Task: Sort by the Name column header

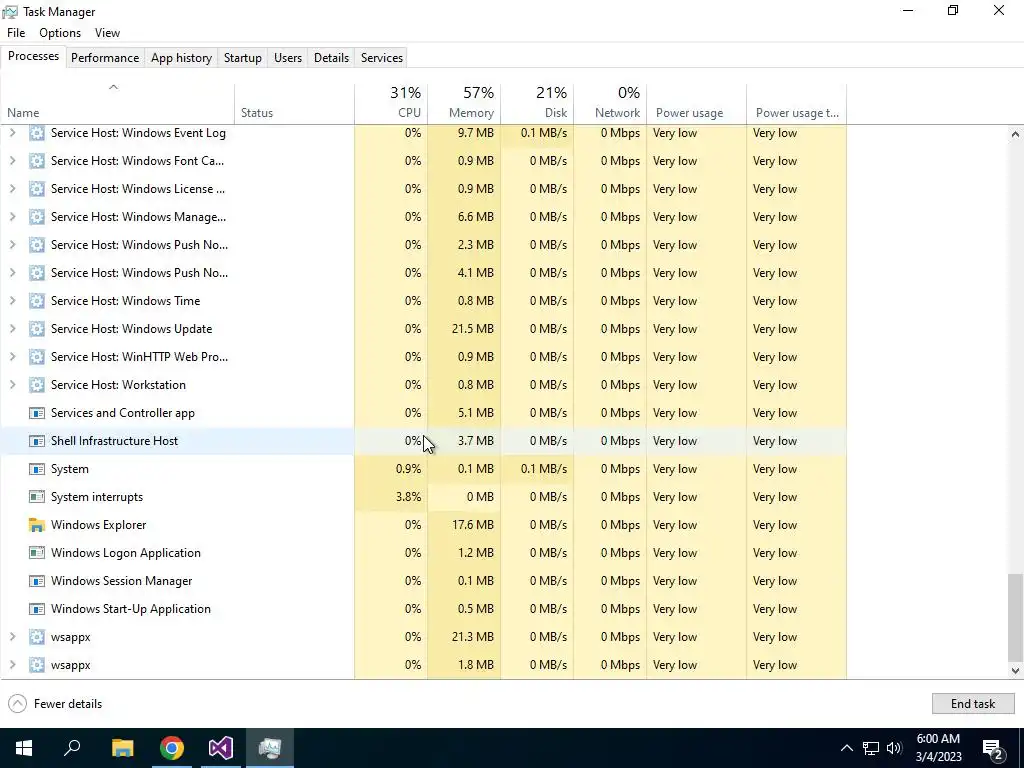Action: click(118, 103)
